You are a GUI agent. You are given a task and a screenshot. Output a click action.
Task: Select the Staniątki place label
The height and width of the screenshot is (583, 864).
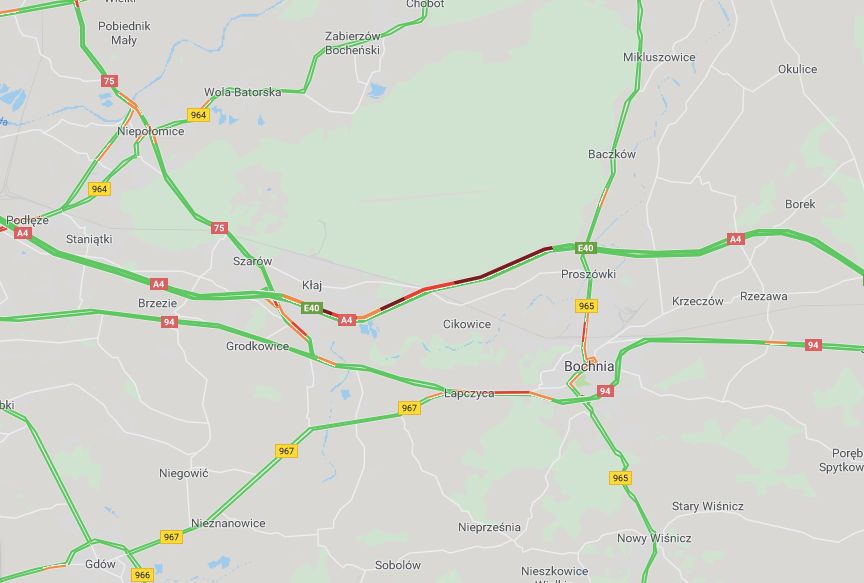89,239
